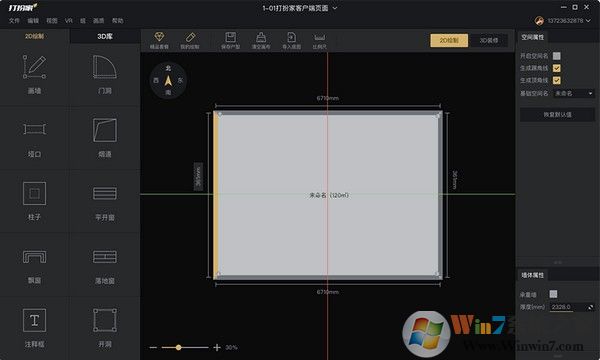The width and height of the screenshot is (600, 360).
Task: Click 保存户型 save floor plan icon
Action: click(230, 37)
